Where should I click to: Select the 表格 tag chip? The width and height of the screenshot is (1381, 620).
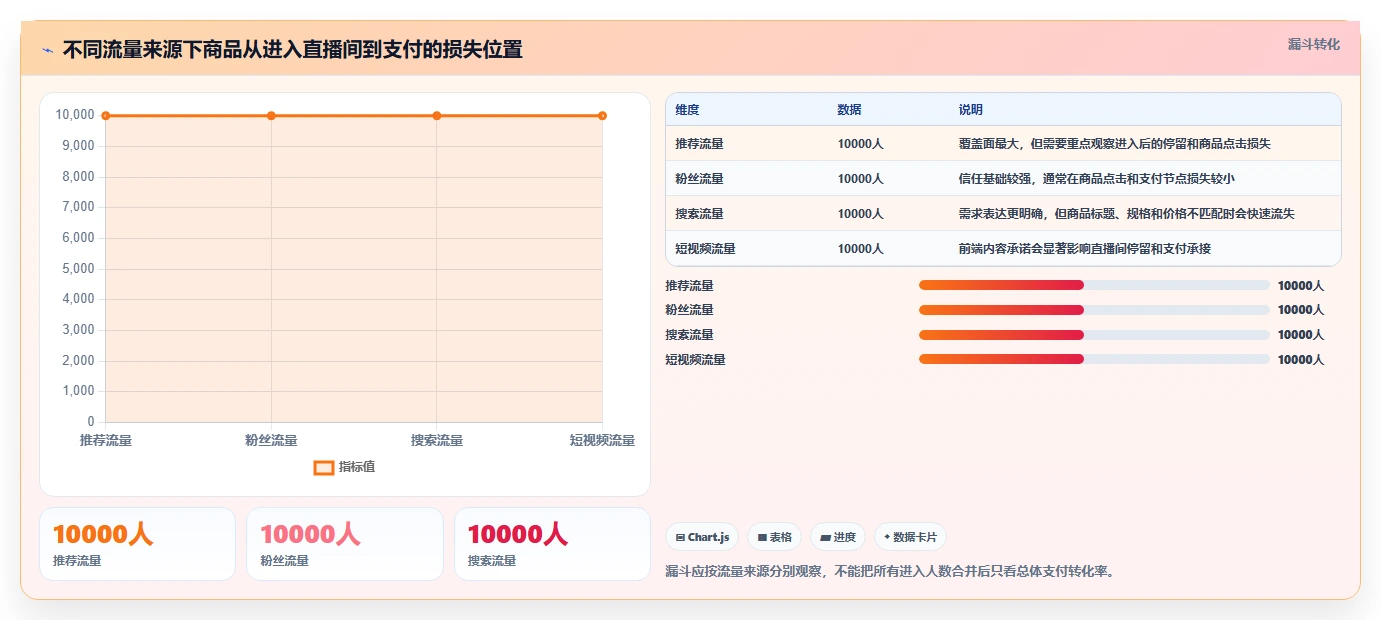tap(774, 537)
